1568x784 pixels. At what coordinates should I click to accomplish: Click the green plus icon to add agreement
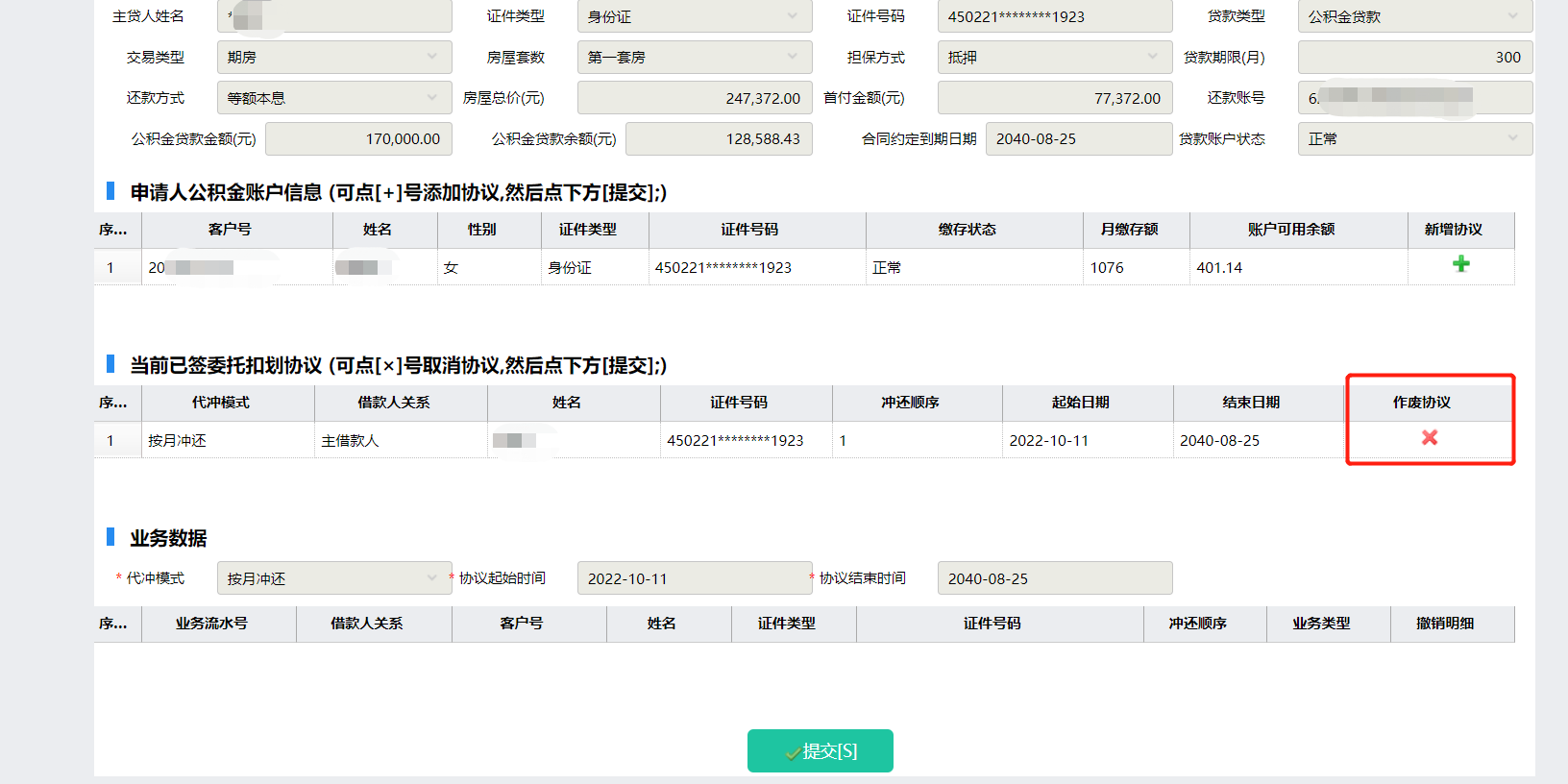coord(1460,264)
